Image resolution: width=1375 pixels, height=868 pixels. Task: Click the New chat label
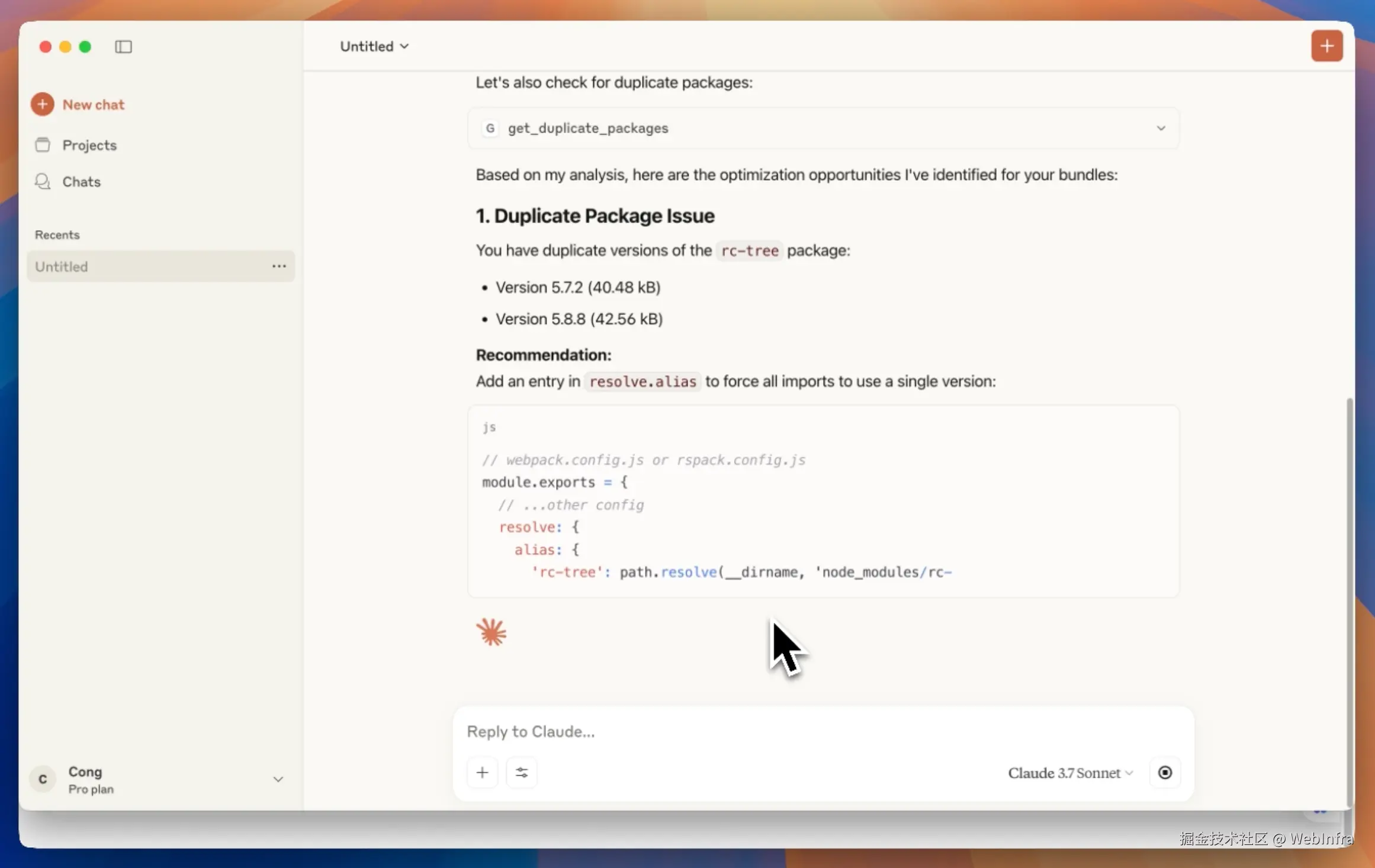93,104
